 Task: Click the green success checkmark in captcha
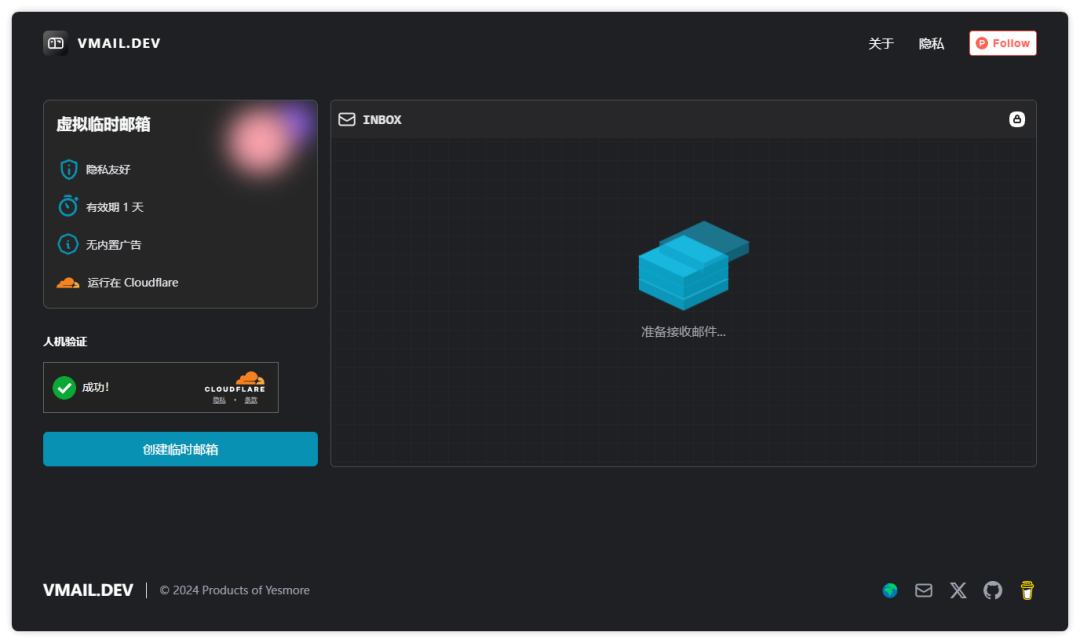[64, 388]
